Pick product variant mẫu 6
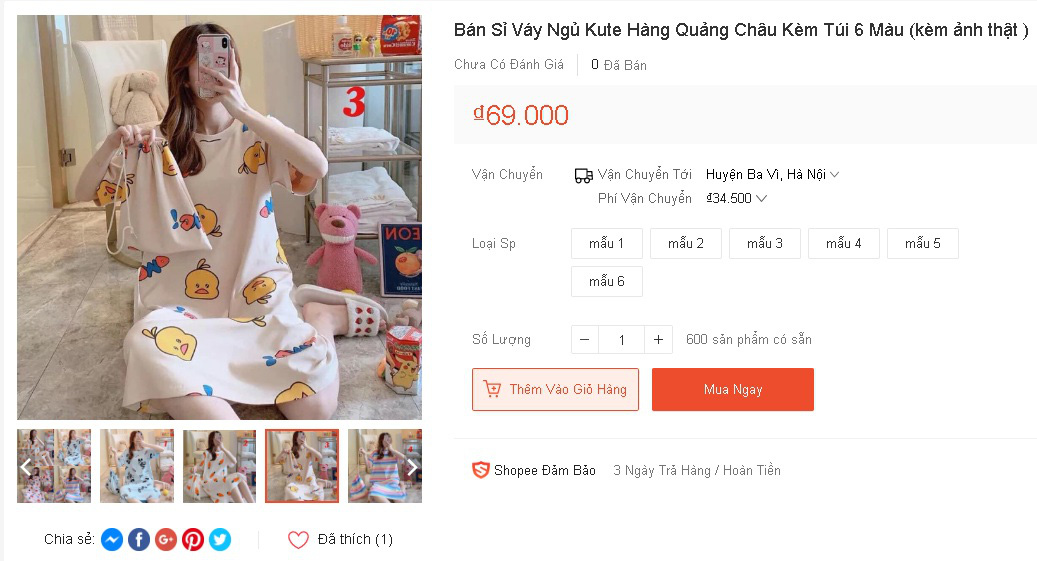This screenshot has width=1037, height=561. point(606,282)
